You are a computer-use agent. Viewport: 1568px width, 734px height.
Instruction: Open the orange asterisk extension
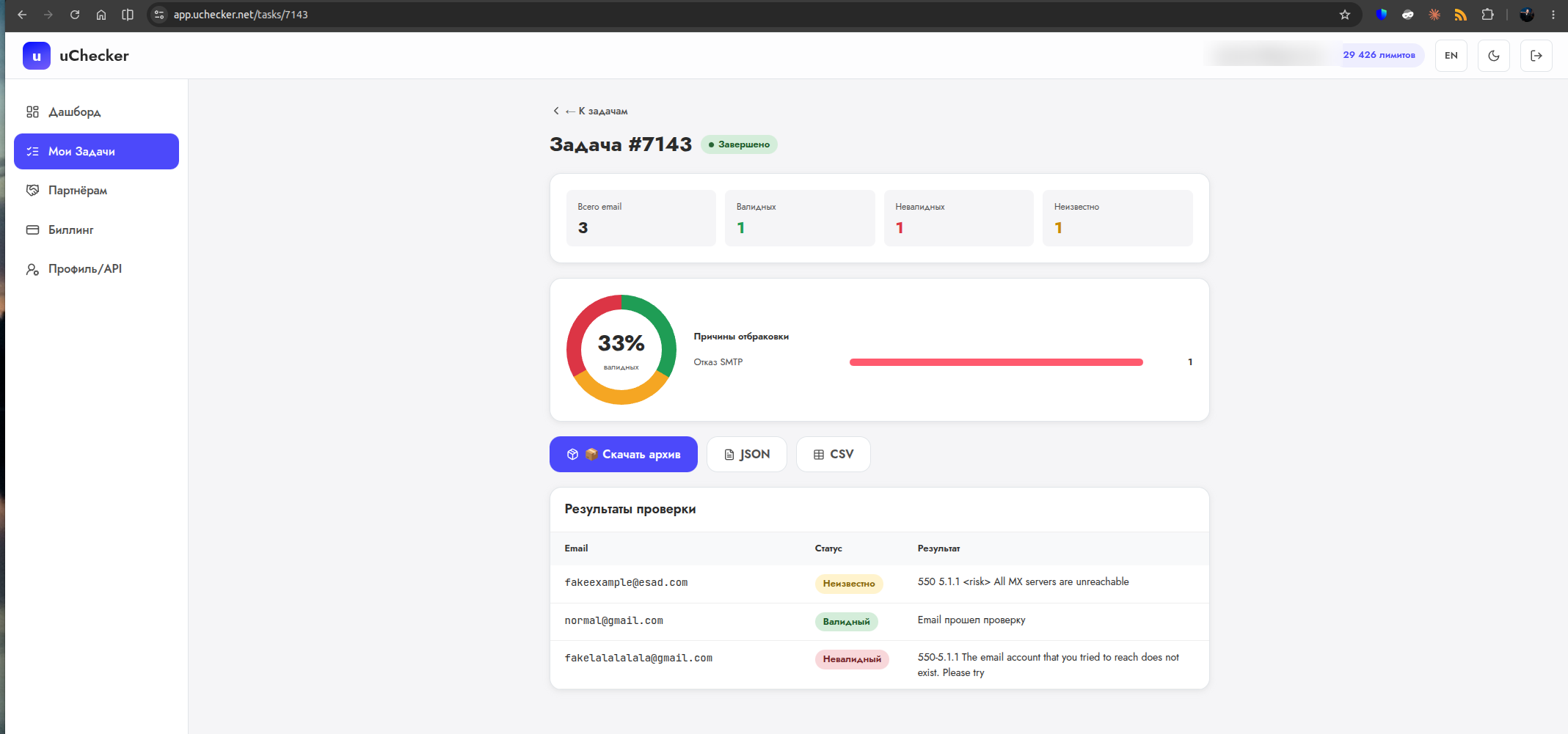click(x=1434, y=15)
